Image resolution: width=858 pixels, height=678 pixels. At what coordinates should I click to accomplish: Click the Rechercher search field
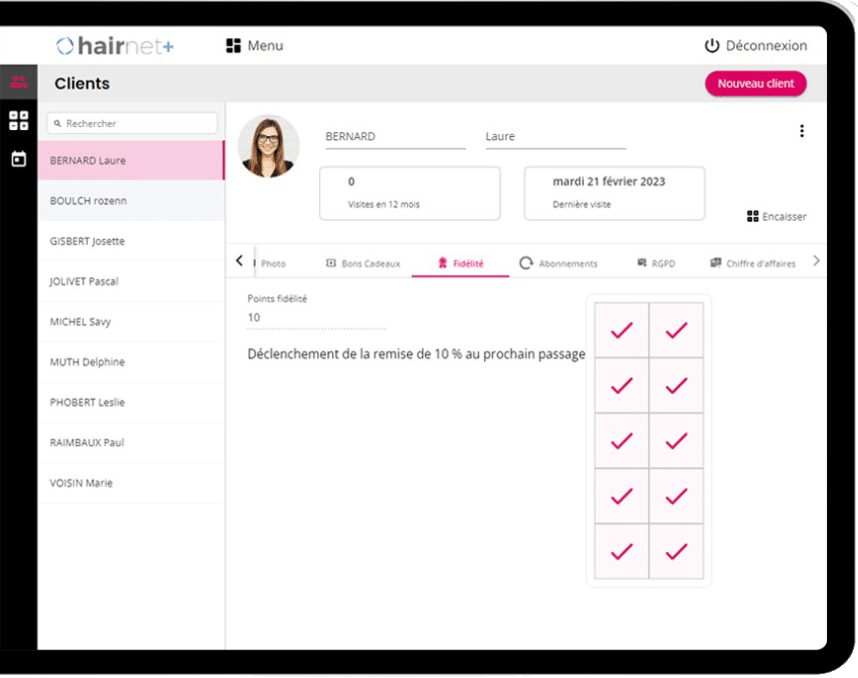(x=132, y=123)
